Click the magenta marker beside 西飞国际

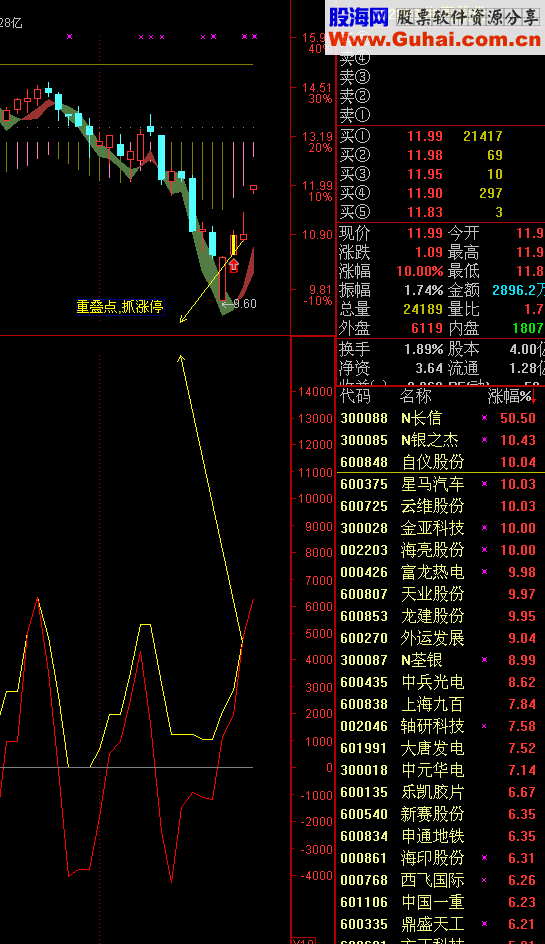coord(484,880)
